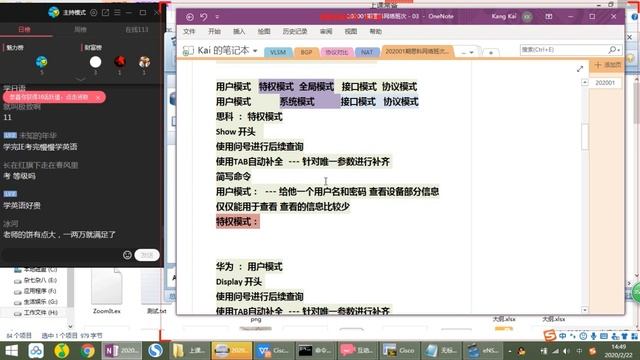This screenshot has width=640, height=360.
Task: Switch to the BGP section tab
Action: click(306, 52)
